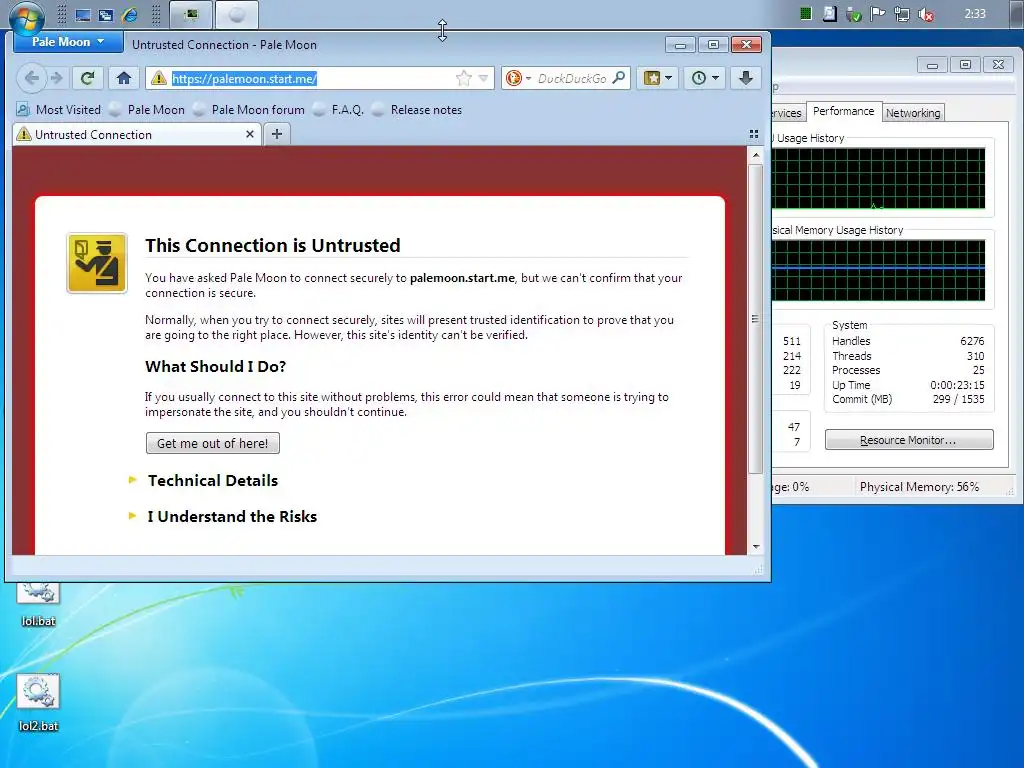Click the network tray icon

point(902,14)
